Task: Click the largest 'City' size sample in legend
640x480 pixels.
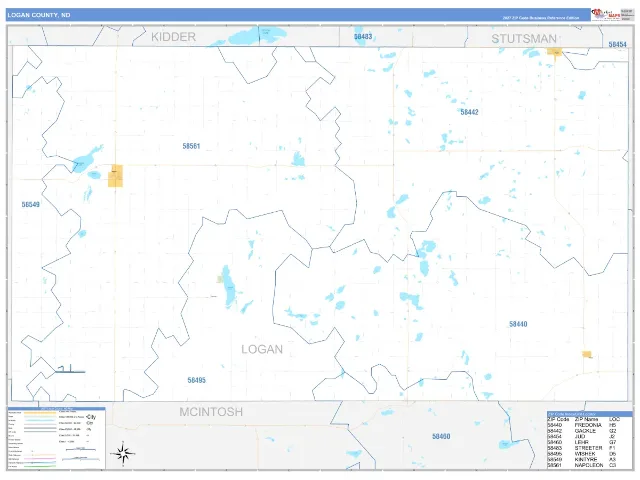Action: (x=91, y=417)
